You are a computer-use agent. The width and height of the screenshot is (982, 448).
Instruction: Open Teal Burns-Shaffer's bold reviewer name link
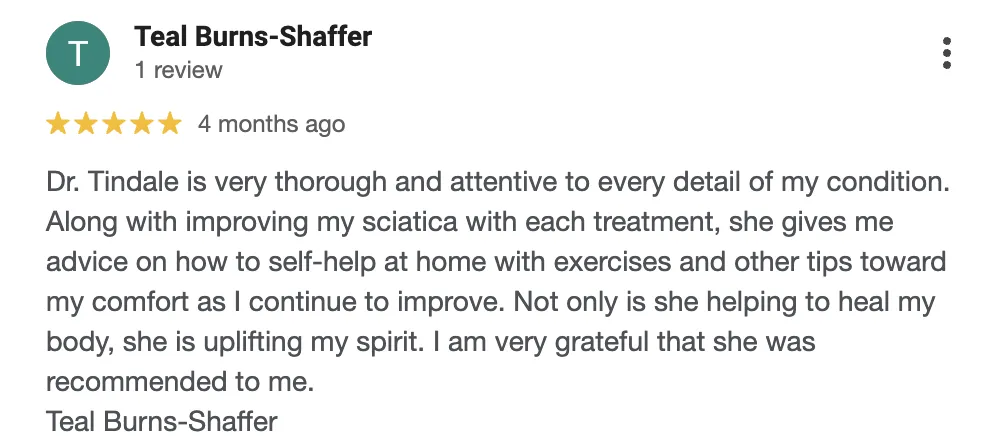pyautogui.click(x=253, y=36)
